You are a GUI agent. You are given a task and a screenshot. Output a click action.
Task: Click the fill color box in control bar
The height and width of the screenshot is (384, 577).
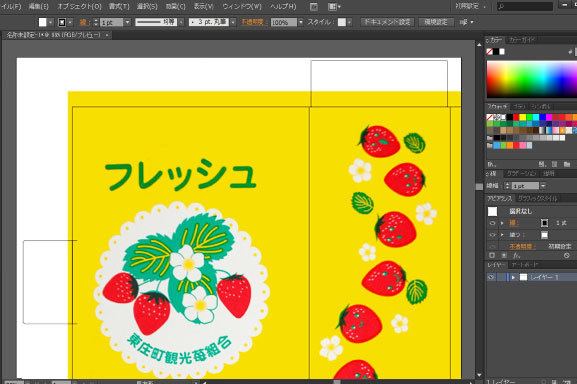click(43, 22)
